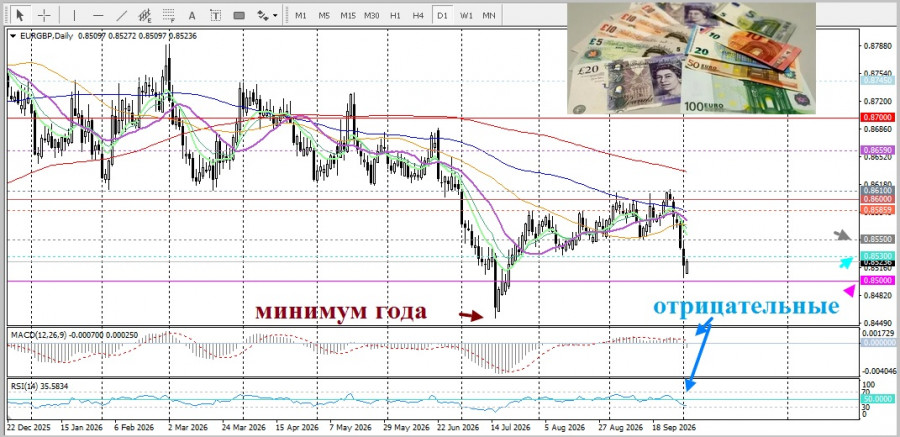This screenshot has height=437, width=900.
Task: Select the active D1 timeframe button
Action: coord(442,16)
